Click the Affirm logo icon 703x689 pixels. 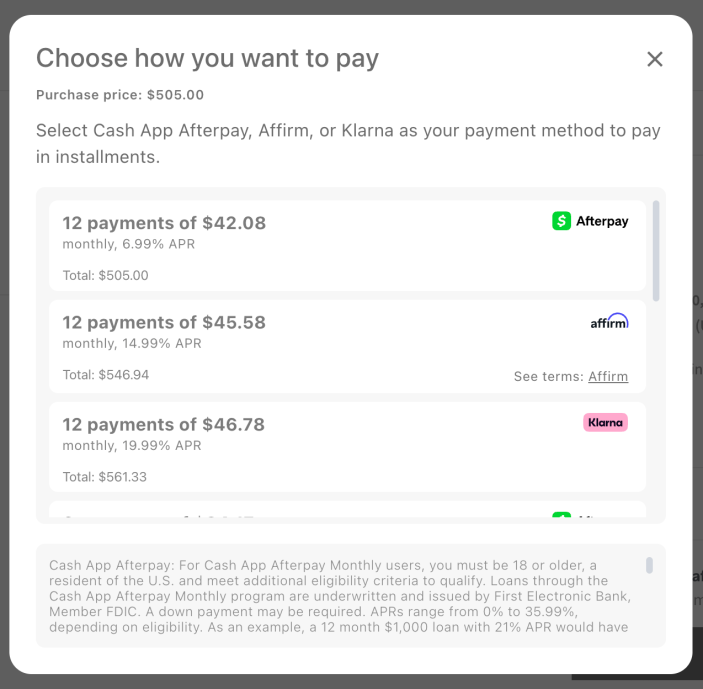(x=609, y=322)
